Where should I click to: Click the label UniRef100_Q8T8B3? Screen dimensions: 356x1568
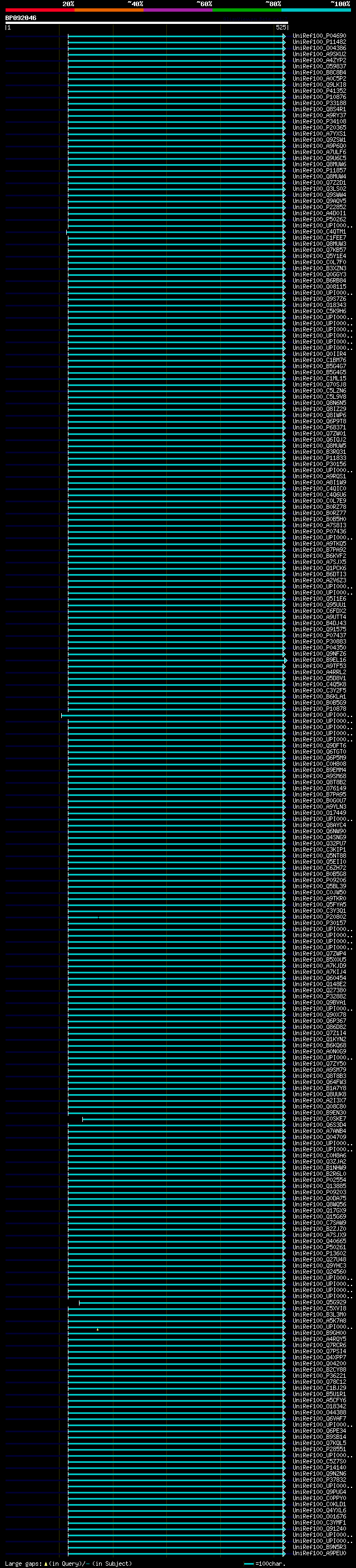point(319,1076)
